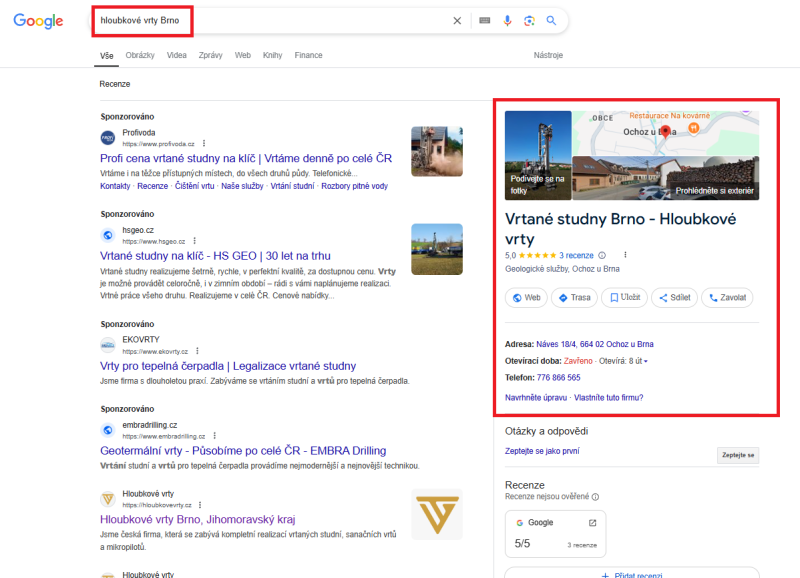Switch to the Web tab

point(243,55)
